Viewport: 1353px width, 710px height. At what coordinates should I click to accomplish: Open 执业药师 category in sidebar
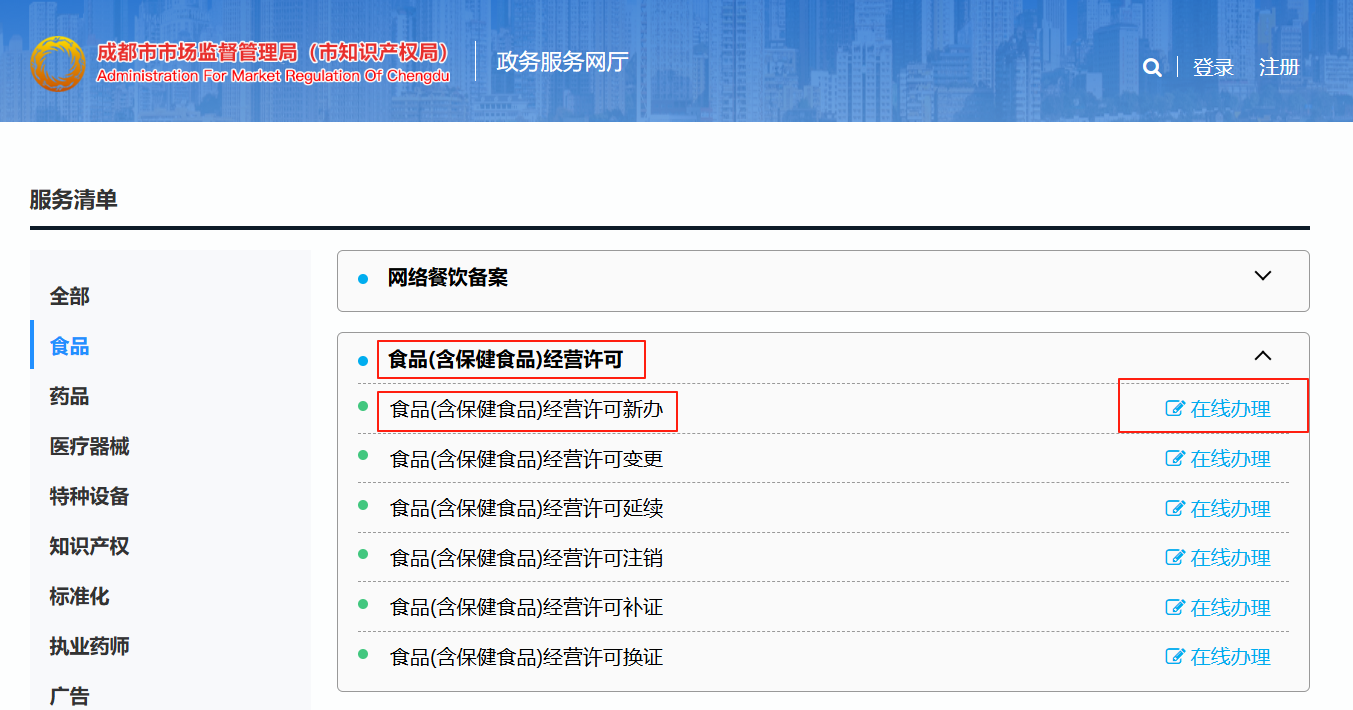coord(90,647)
